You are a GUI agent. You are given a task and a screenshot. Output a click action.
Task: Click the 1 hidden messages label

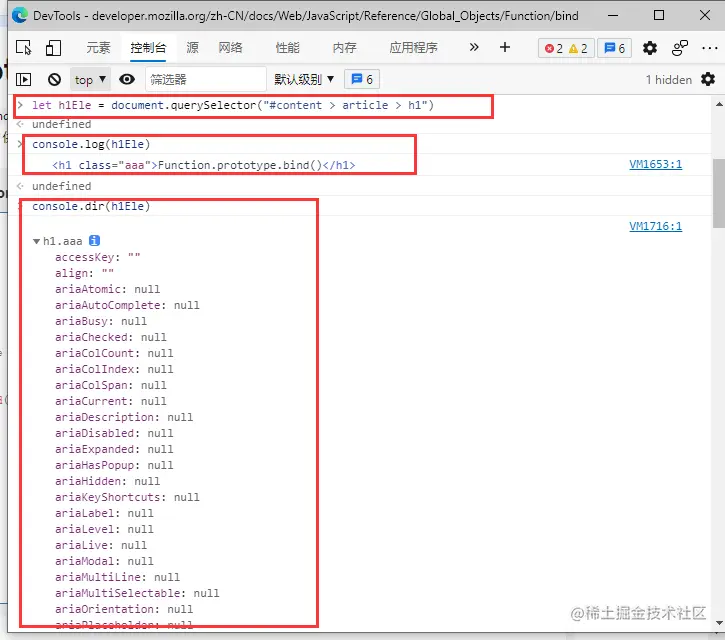(669, 80)
